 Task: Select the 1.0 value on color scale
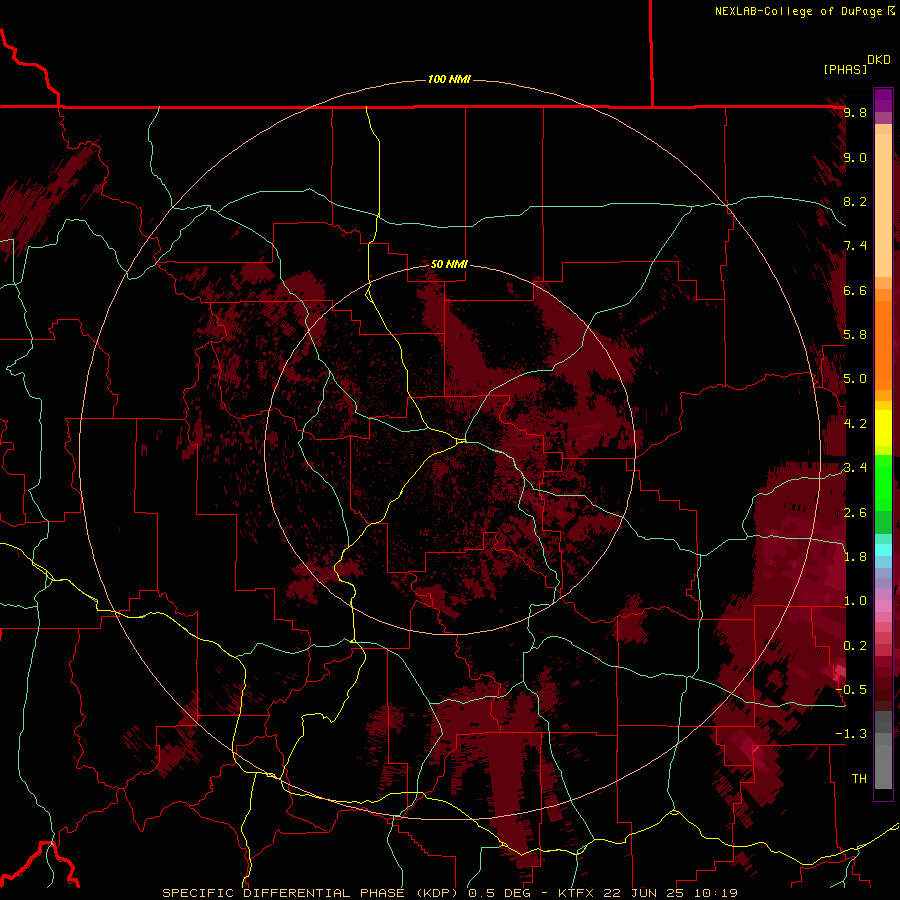tap(855, 600)
